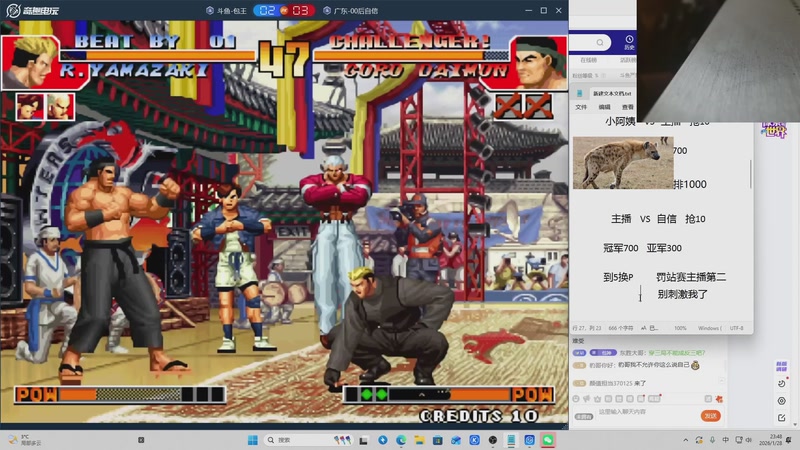Open the 文件 menu in Notepad
Image resolution: width=800 pixels, height=450 pixels.
click(x=581, y=107)
